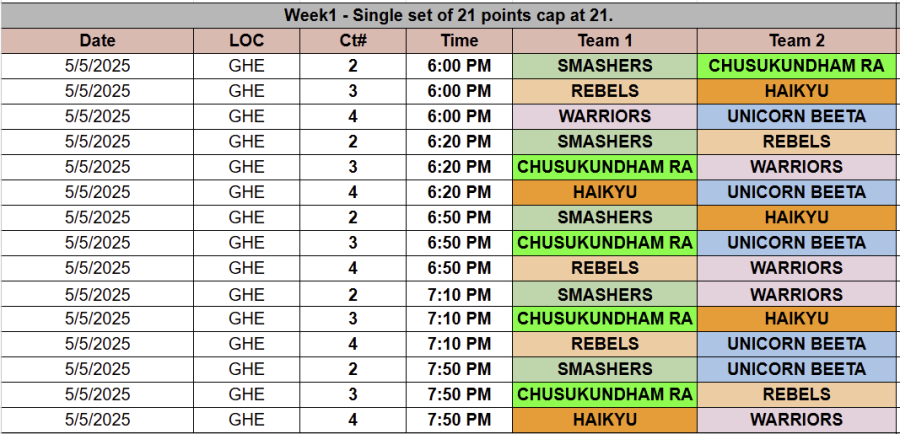
Task: Select court number 3 cell at 7:10 PM
Action: (x=352, y=318)
